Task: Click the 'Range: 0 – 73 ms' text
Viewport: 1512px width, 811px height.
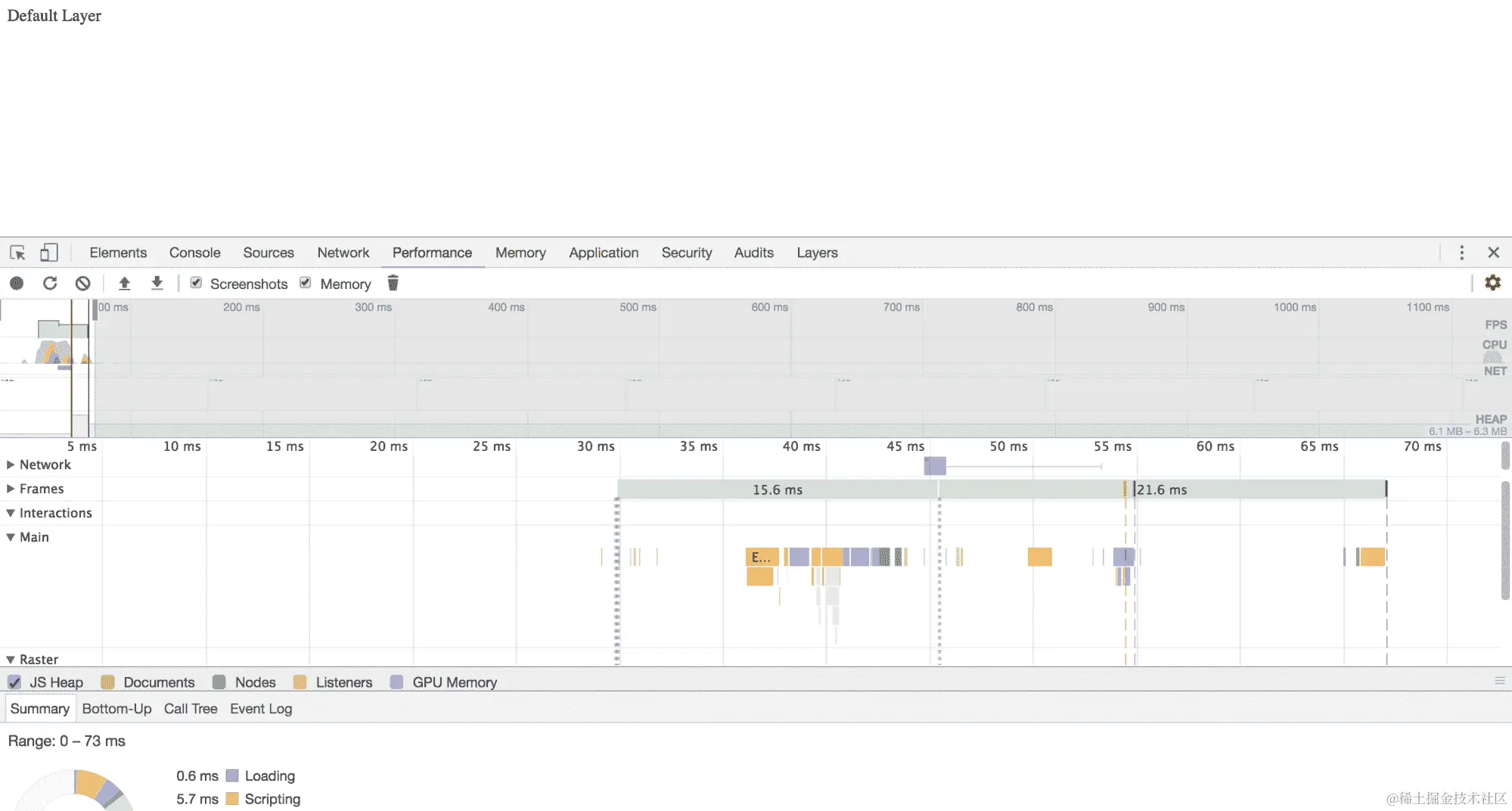Action: point(67,741)
